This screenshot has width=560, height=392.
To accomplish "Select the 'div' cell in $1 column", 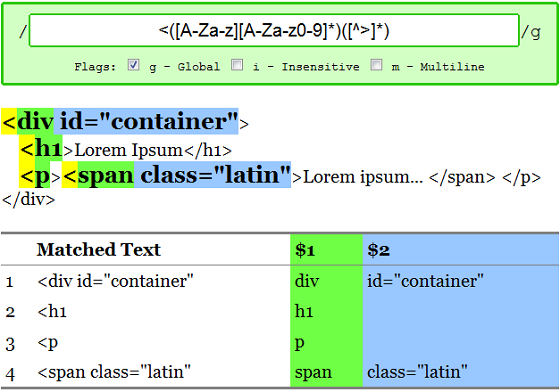I will pos(326,281).
